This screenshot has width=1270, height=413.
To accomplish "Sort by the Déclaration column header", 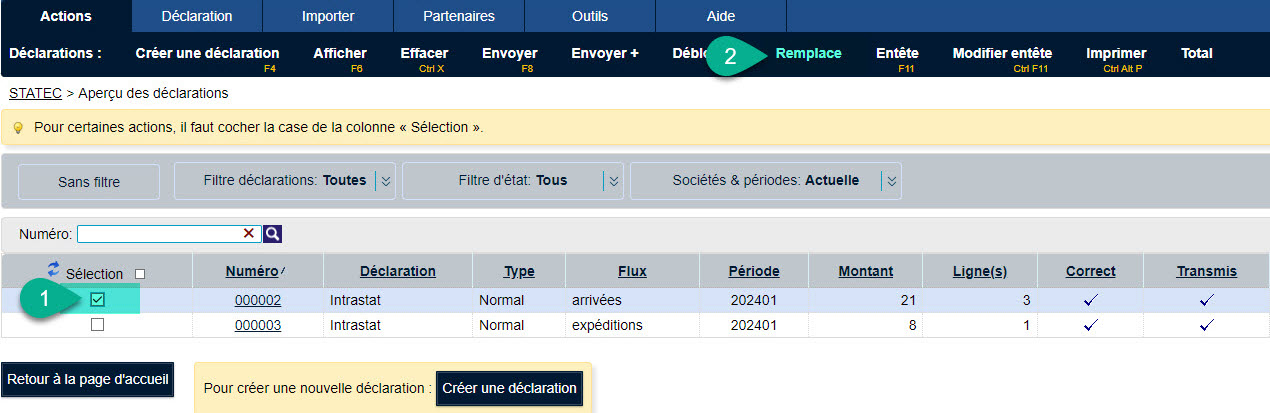I will [398, 271].
